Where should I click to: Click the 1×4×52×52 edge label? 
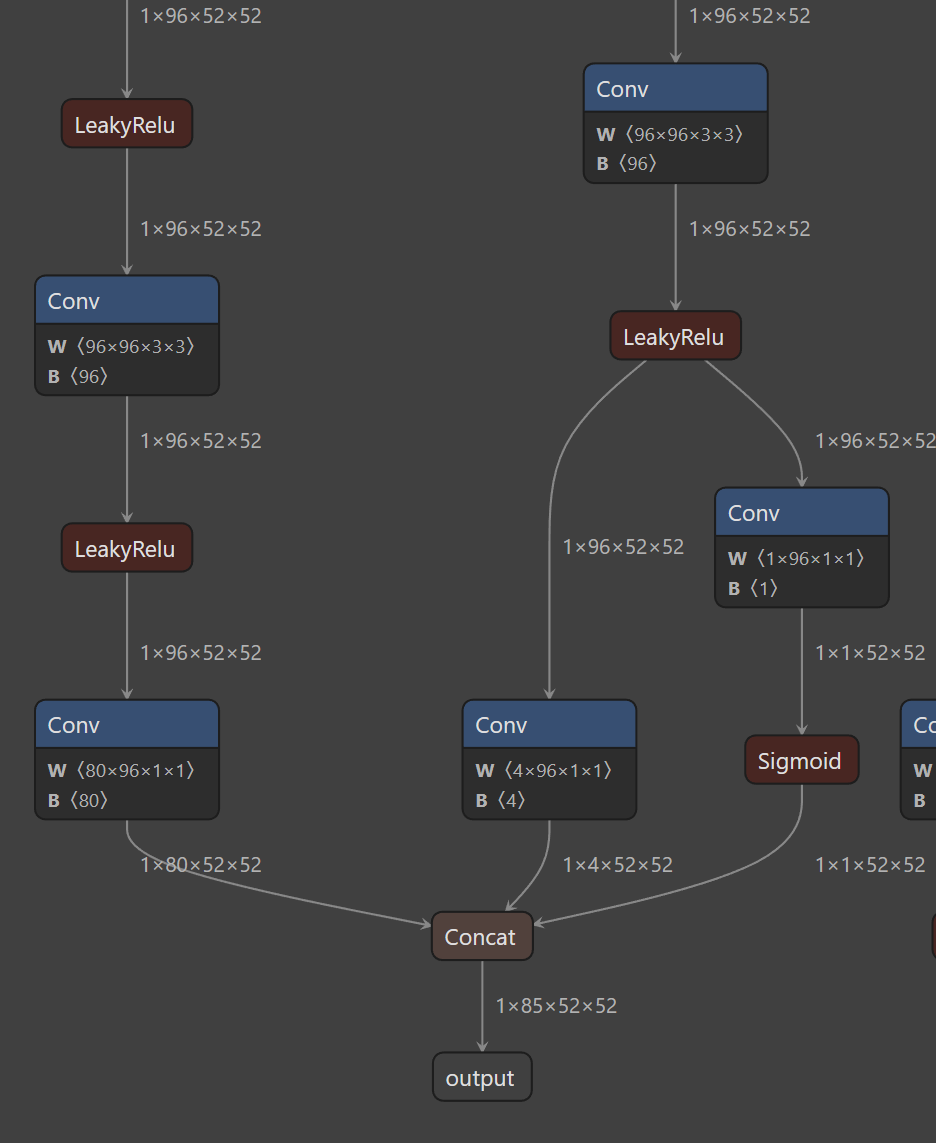[618, 865]
